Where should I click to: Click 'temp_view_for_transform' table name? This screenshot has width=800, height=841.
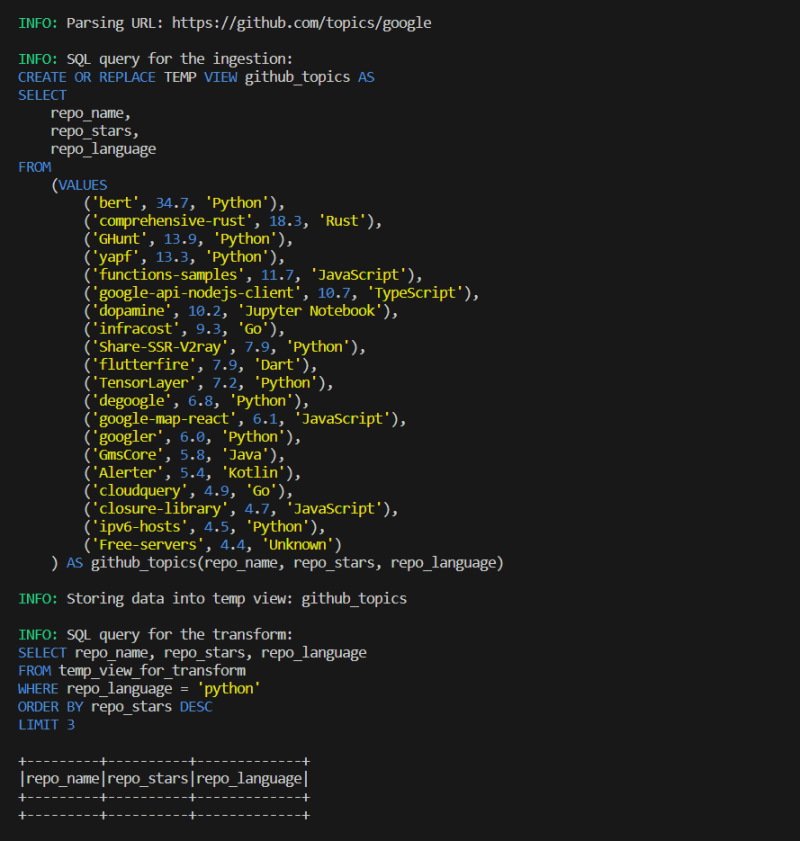click(x=152, y=670)
